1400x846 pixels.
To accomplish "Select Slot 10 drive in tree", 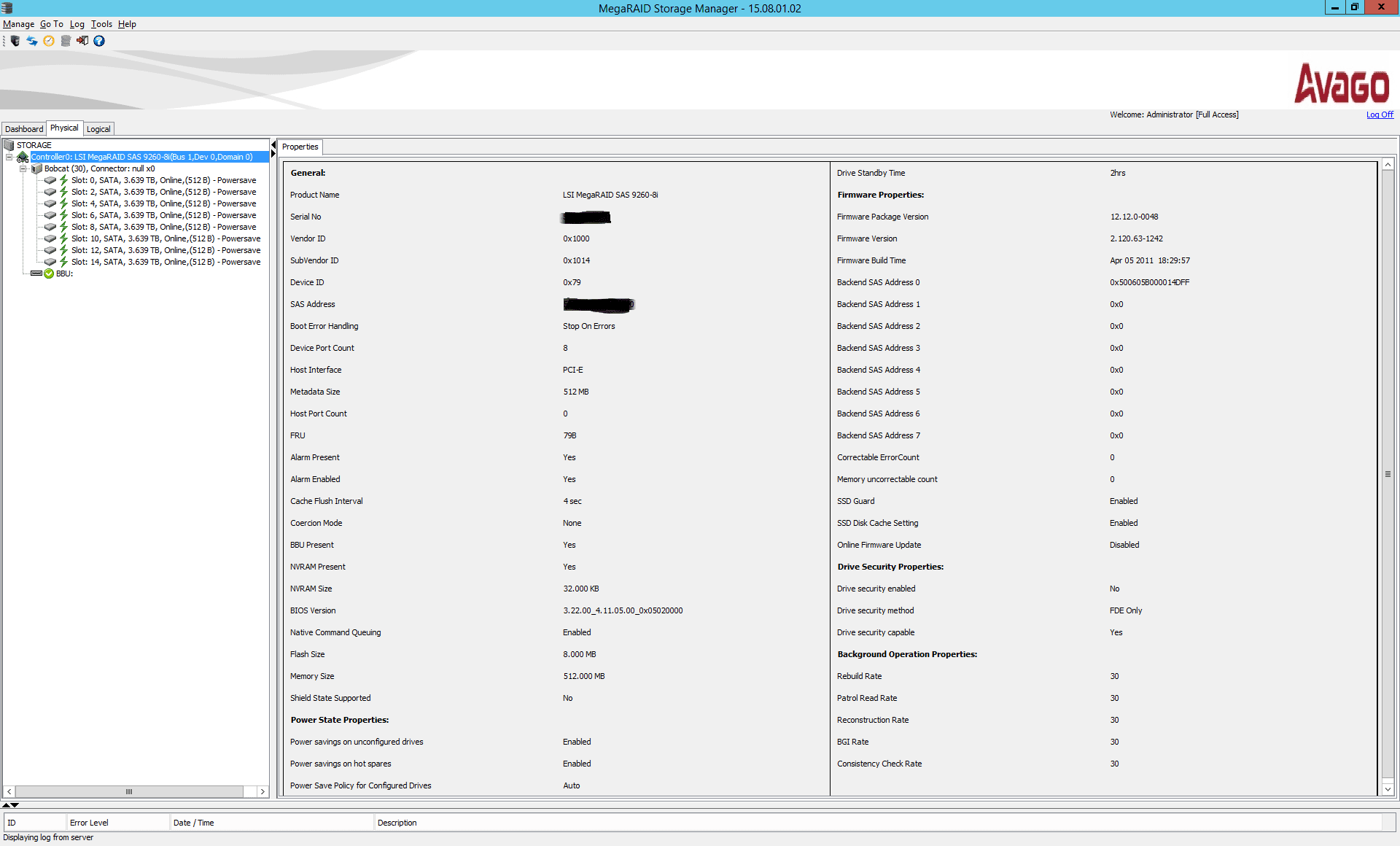I will click(166, 238).
